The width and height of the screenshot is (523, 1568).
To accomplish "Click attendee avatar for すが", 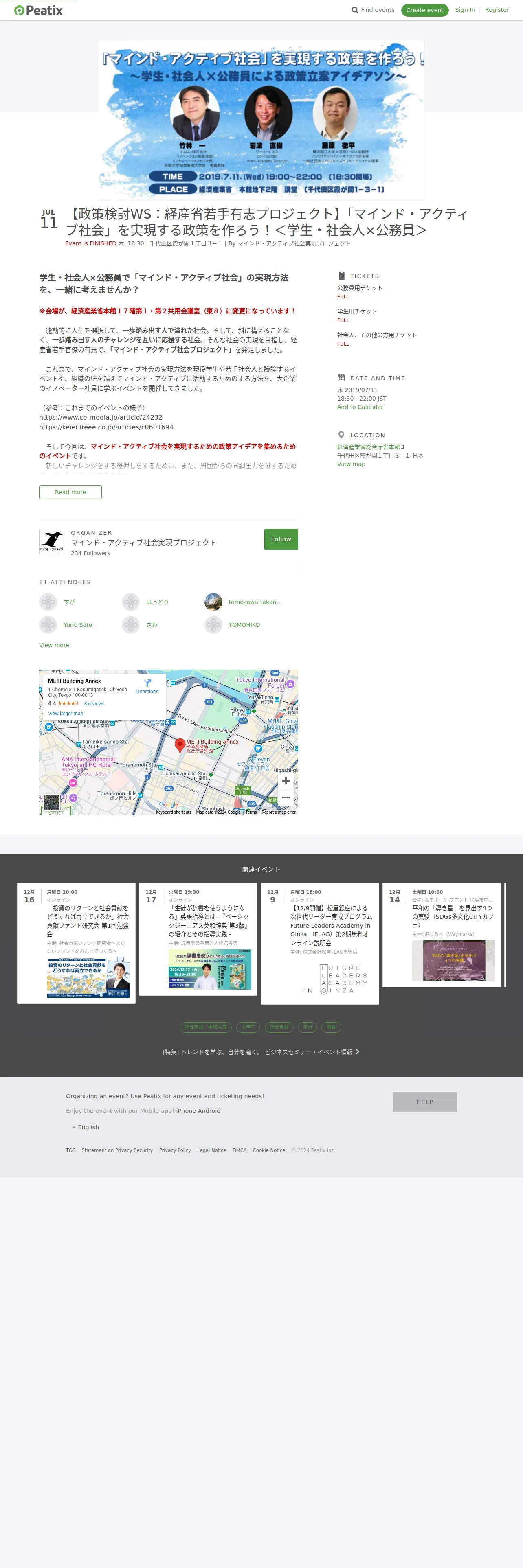I will tap(48, 602).
